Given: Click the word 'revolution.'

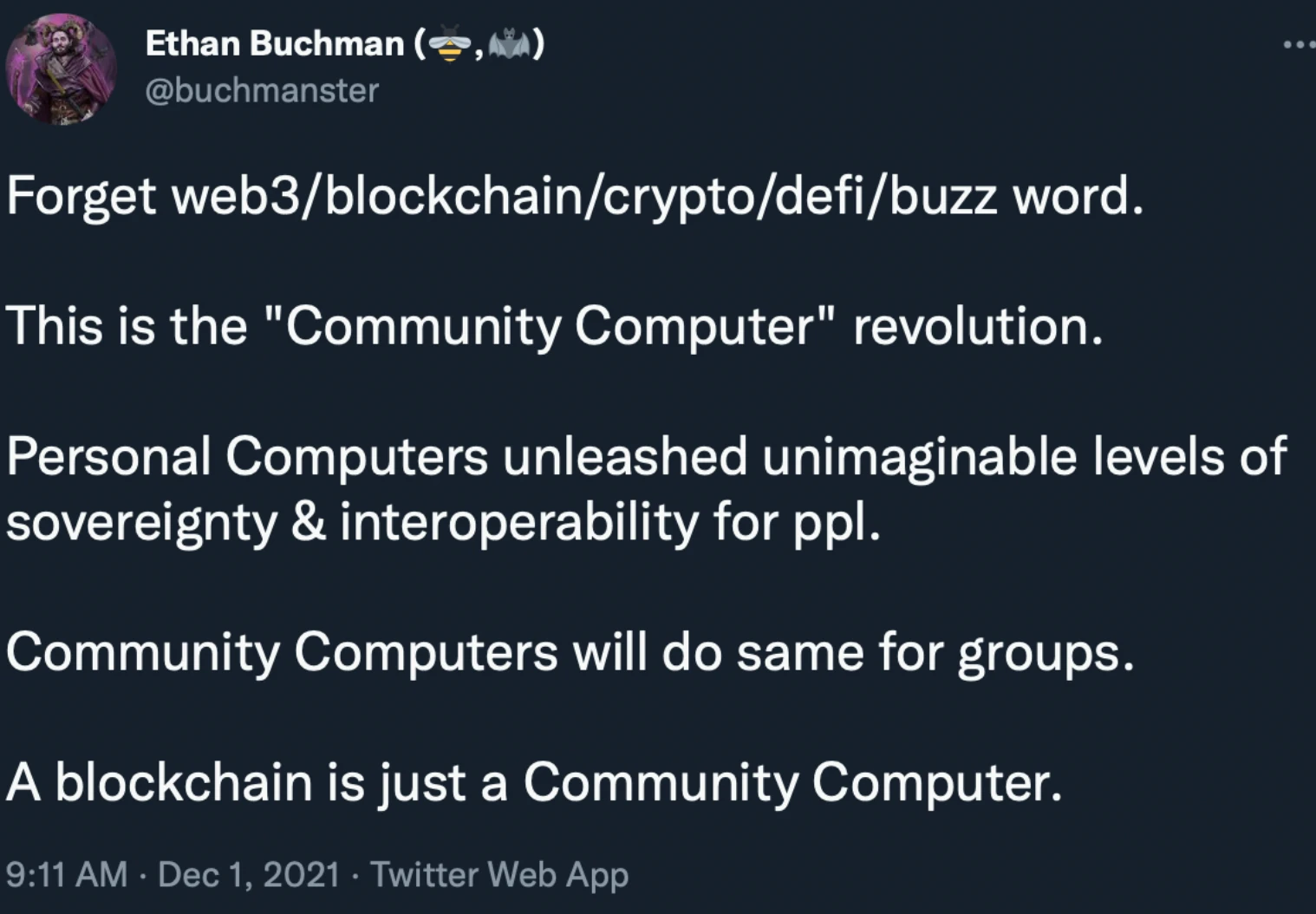Looking at the screenshot, I should (x=978, y=327).
